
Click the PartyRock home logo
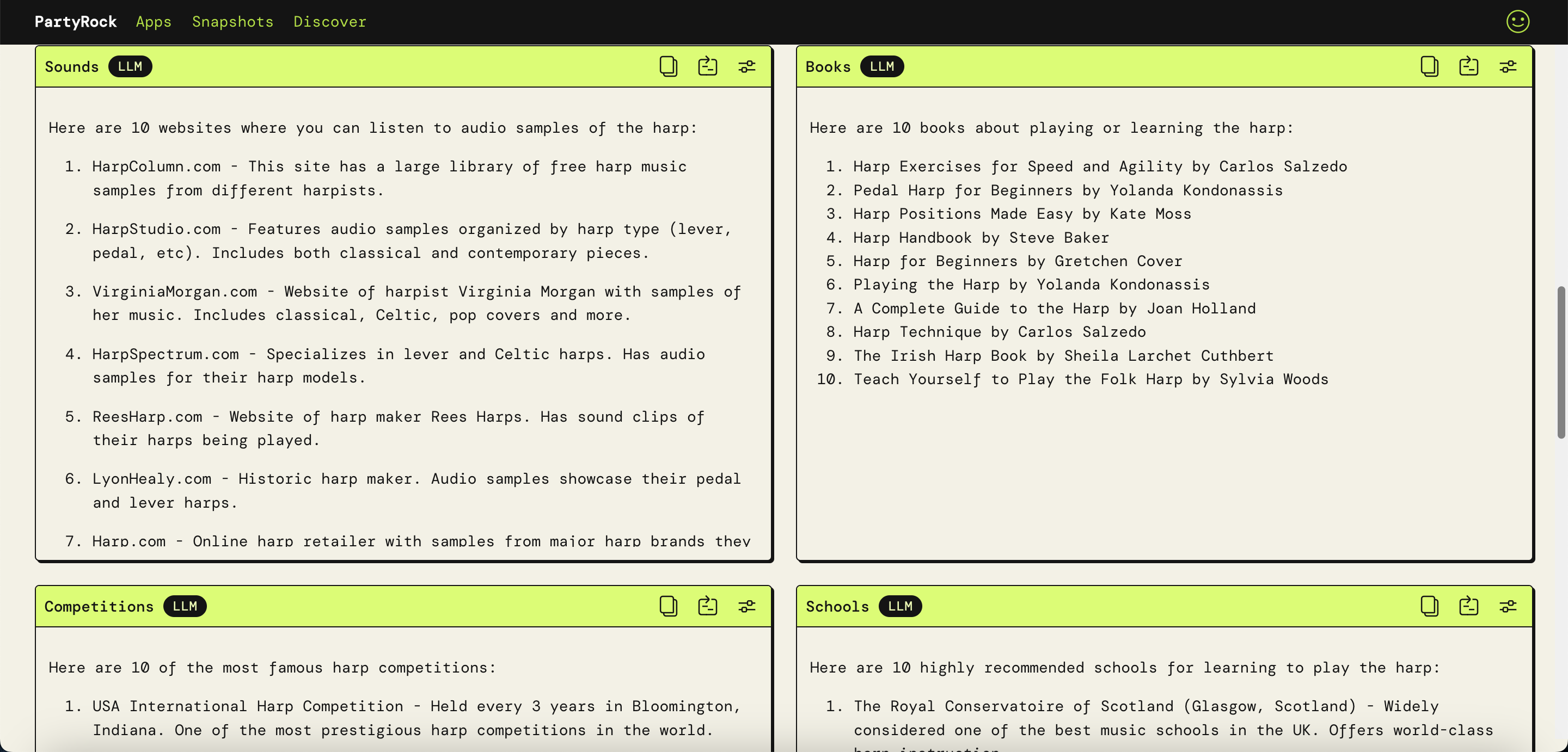pyautogui.click(x=76, y=22)
